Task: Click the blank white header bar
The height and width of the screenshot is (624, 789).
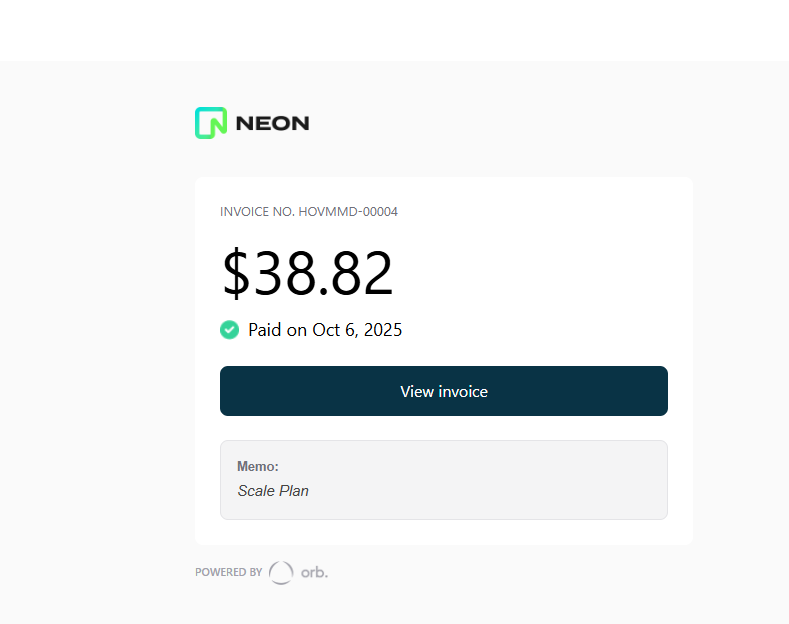Action: click(394, 30)
